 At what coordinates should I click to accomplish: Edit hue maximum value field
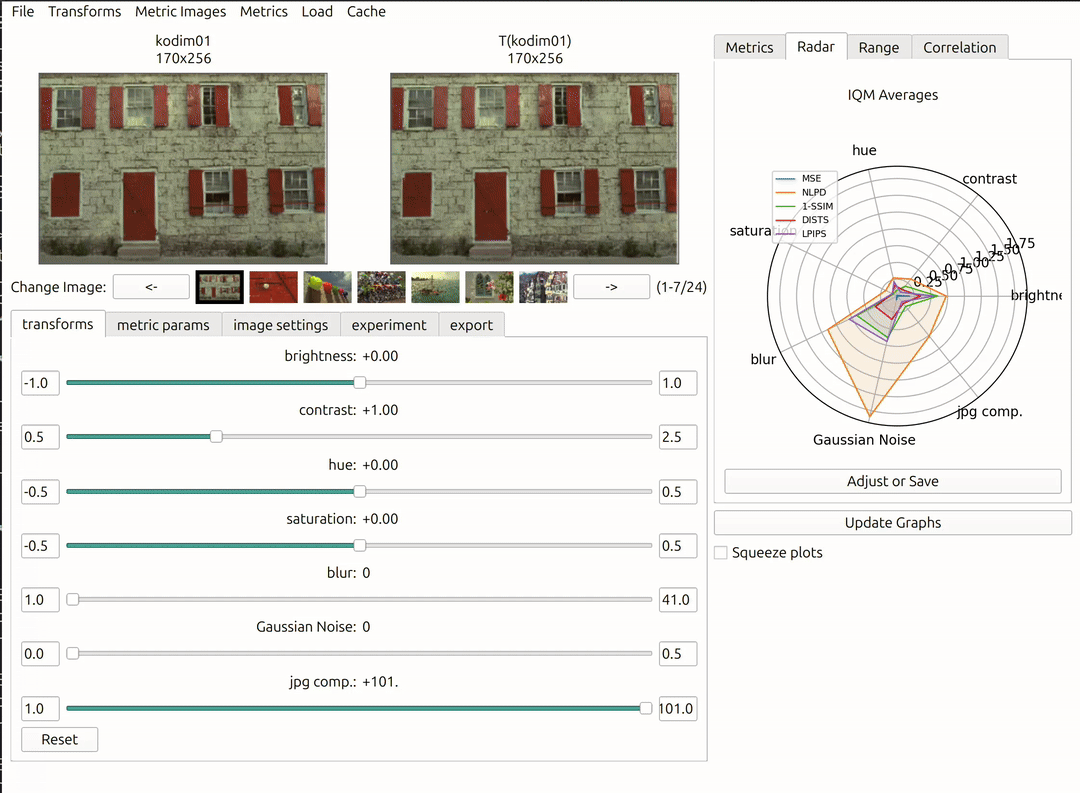[x=678, y=492]
